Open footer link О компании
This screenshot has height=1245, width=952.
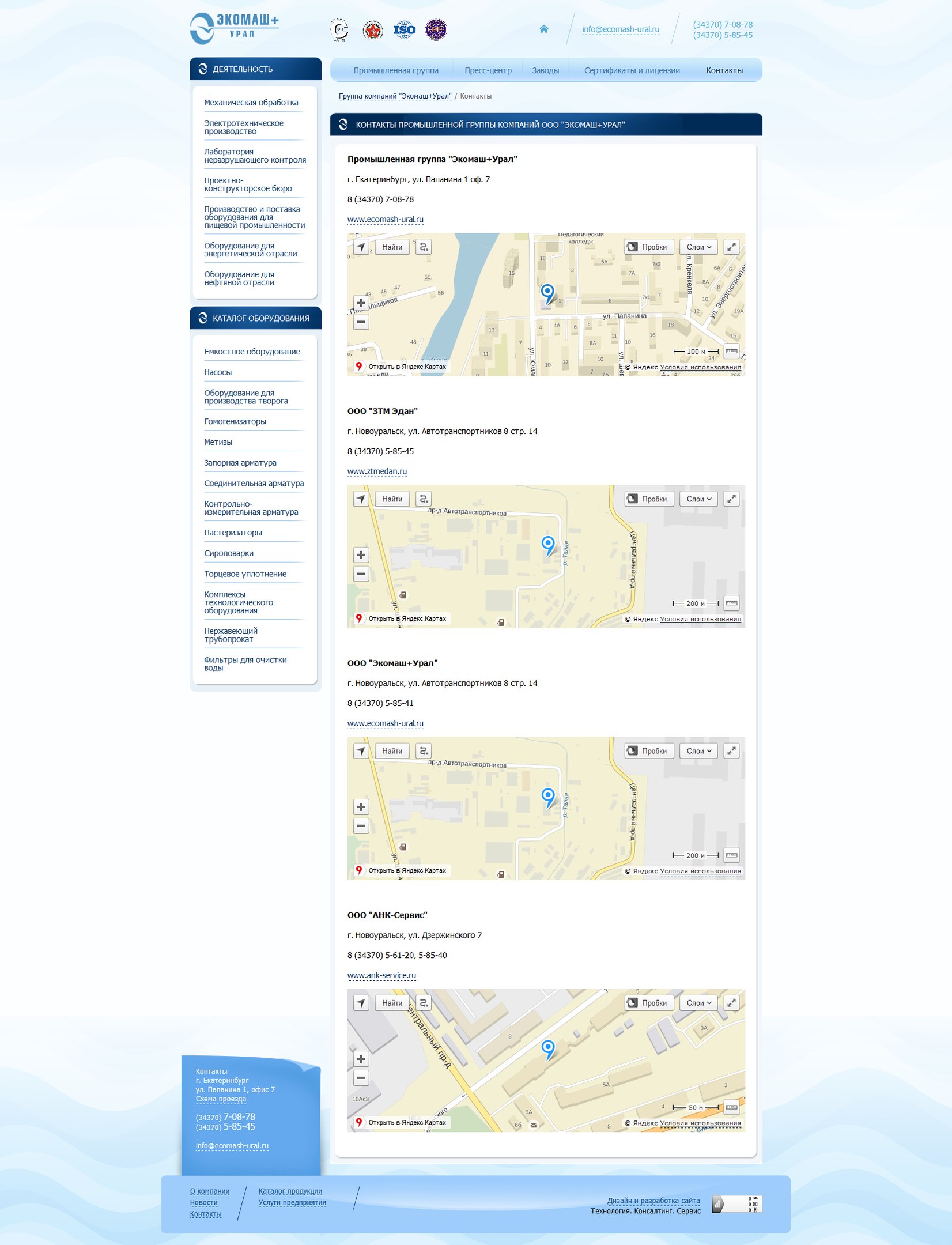click(x=210, y=1191)
